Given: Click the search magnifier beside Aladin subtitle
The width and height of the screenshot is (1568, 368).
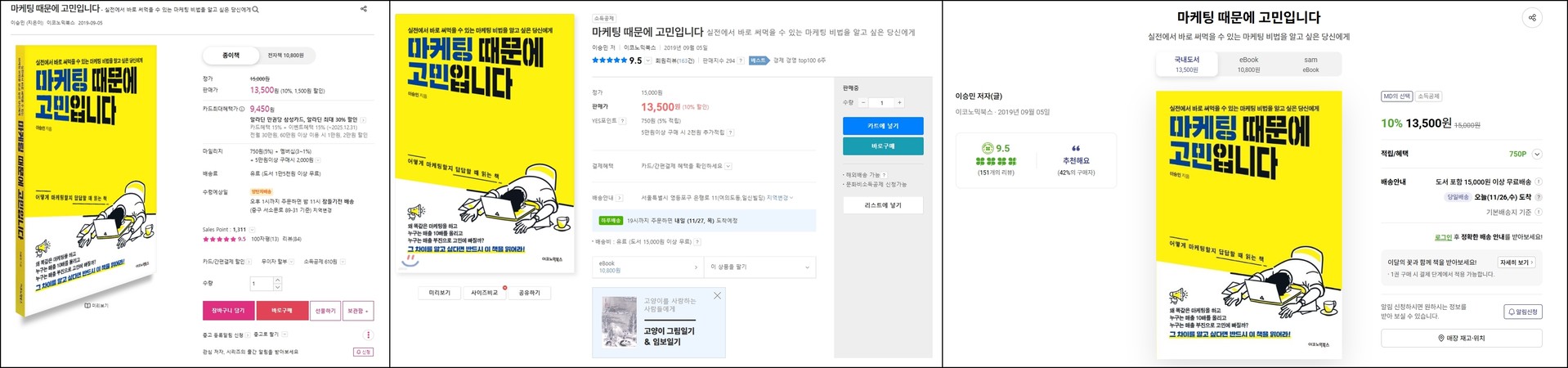Looking at the screenshot, I should 256,10.
